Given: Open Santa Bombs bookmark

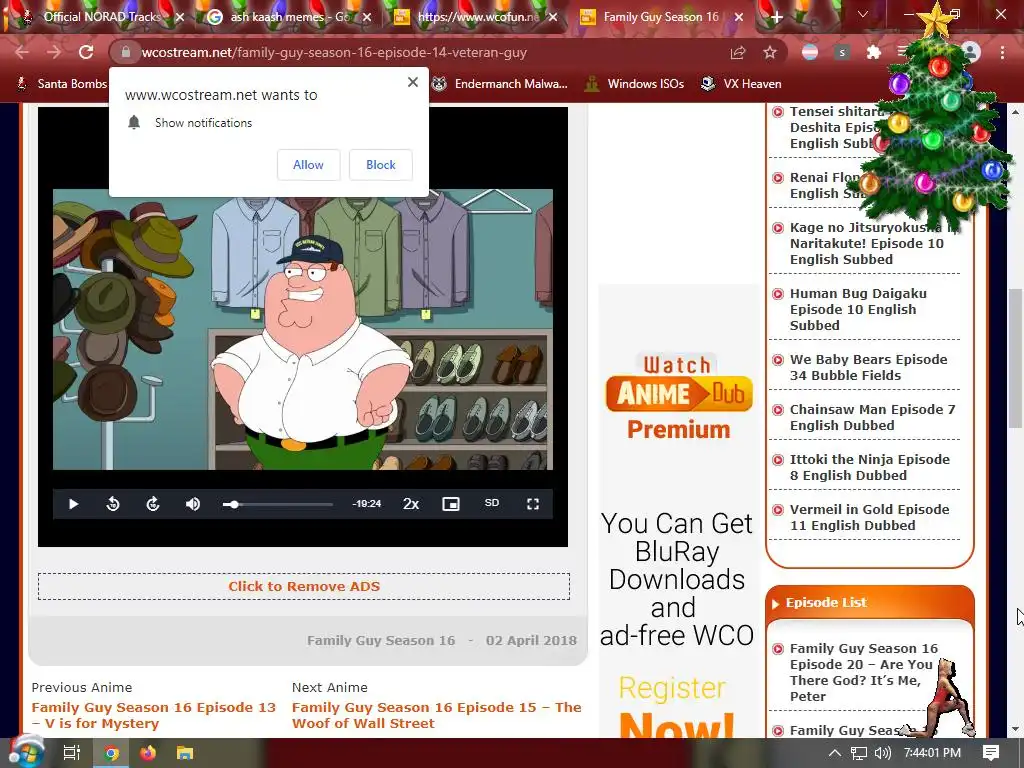Looking at the screenshot, I should click(x=61, y=84).
